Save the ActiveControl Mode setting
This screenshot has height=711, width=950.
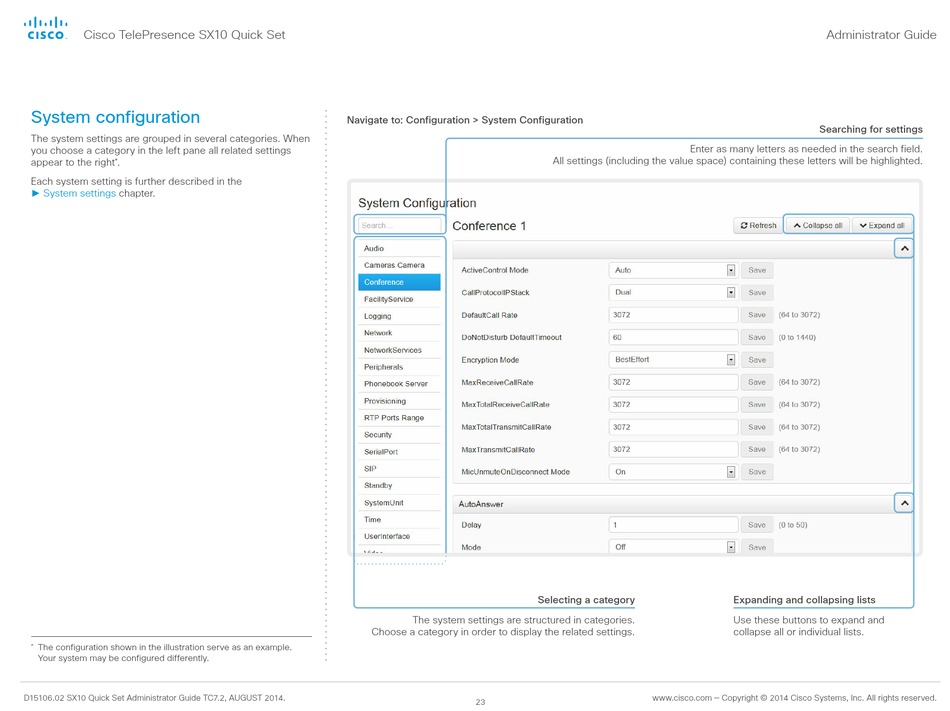757,270
